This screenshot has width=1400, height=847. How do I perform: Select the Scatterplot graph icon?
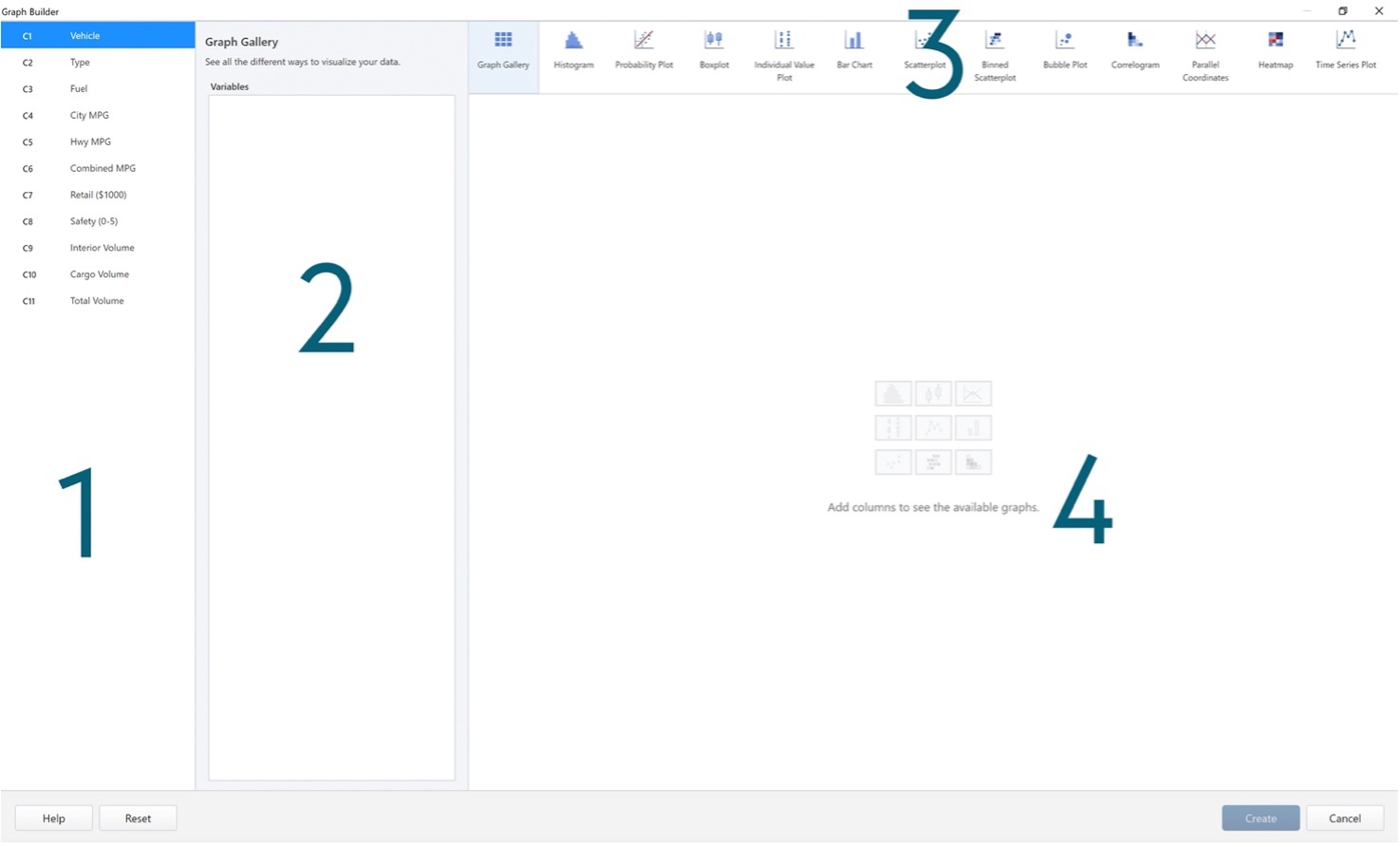924,49
